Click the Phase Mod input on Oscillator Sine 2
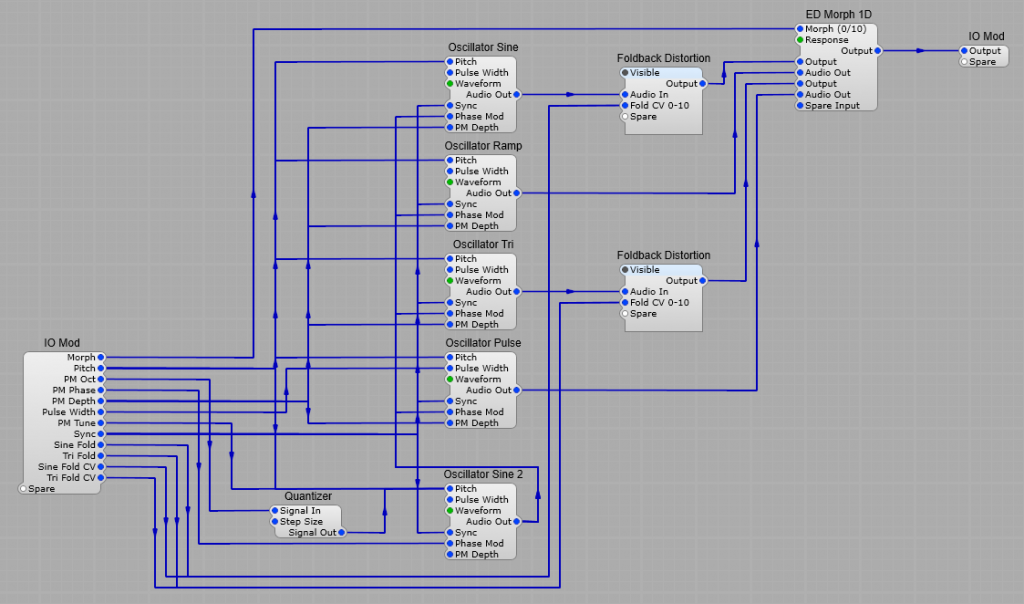Viewport: 1024px width, 604px height. click(450, 544)
